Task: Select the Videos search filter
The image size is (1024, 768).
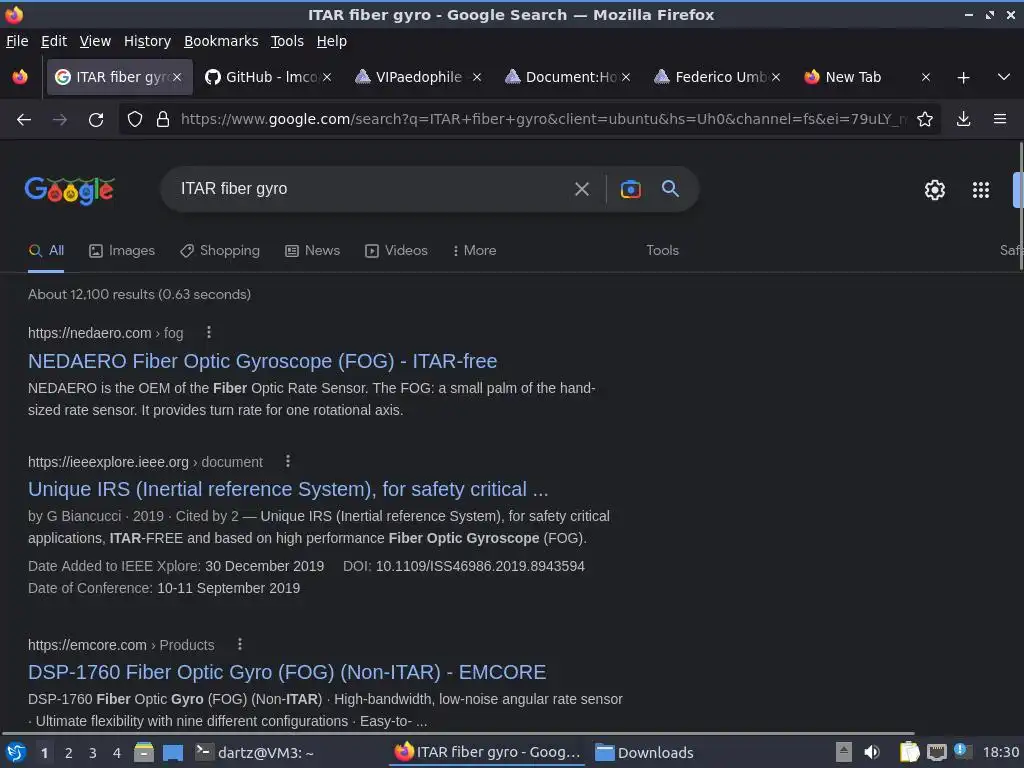Action: [396, 251]
